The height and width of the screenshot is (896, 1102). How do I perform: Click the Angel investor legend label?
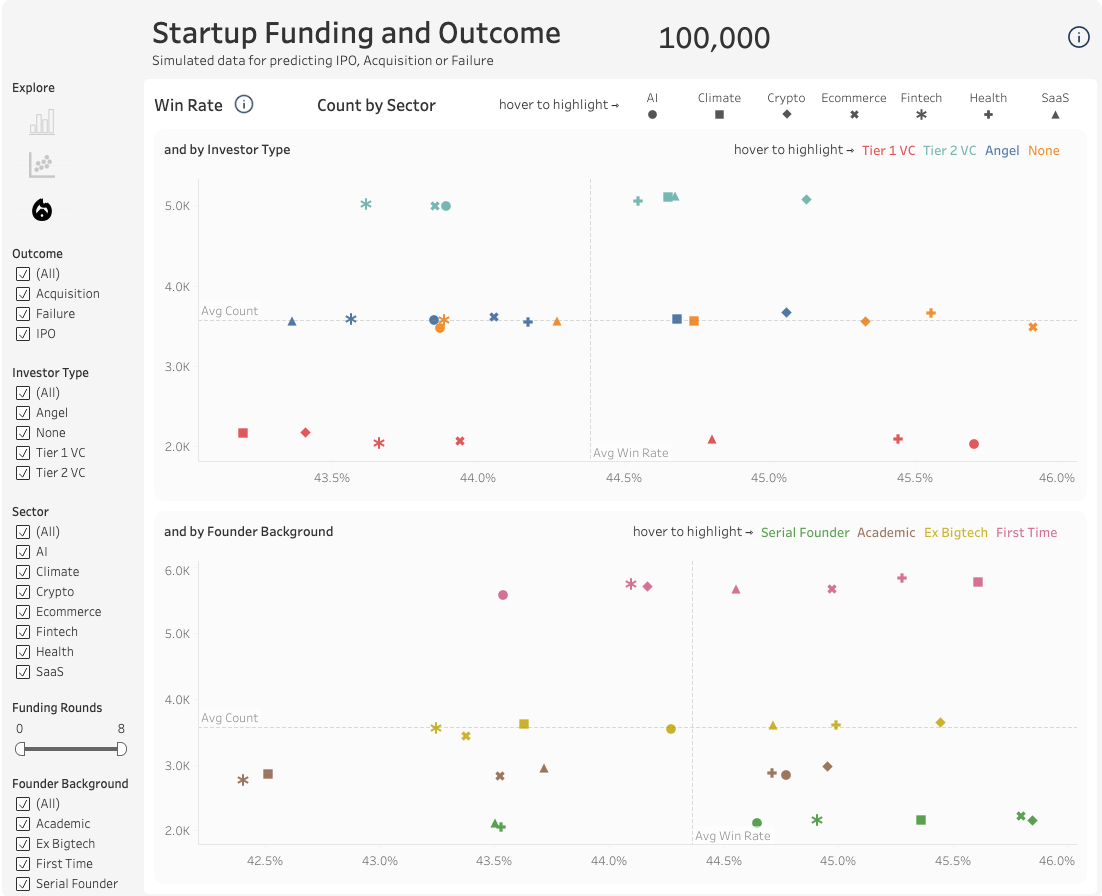tap(1002, 151)
